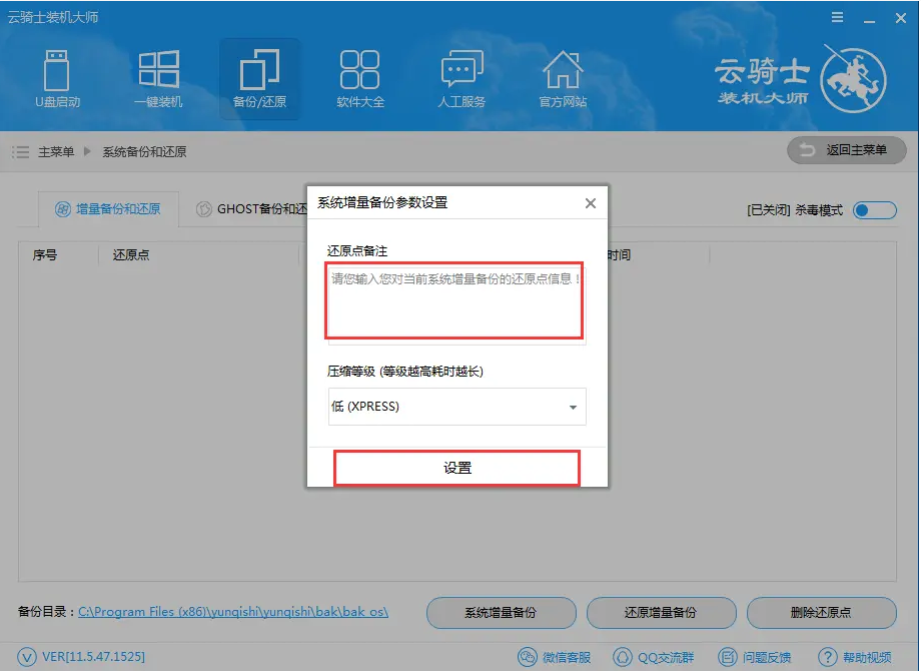Open 人工服务 support chat
The height and width of the screenshot is (671, 921).
tap(462, 79)
